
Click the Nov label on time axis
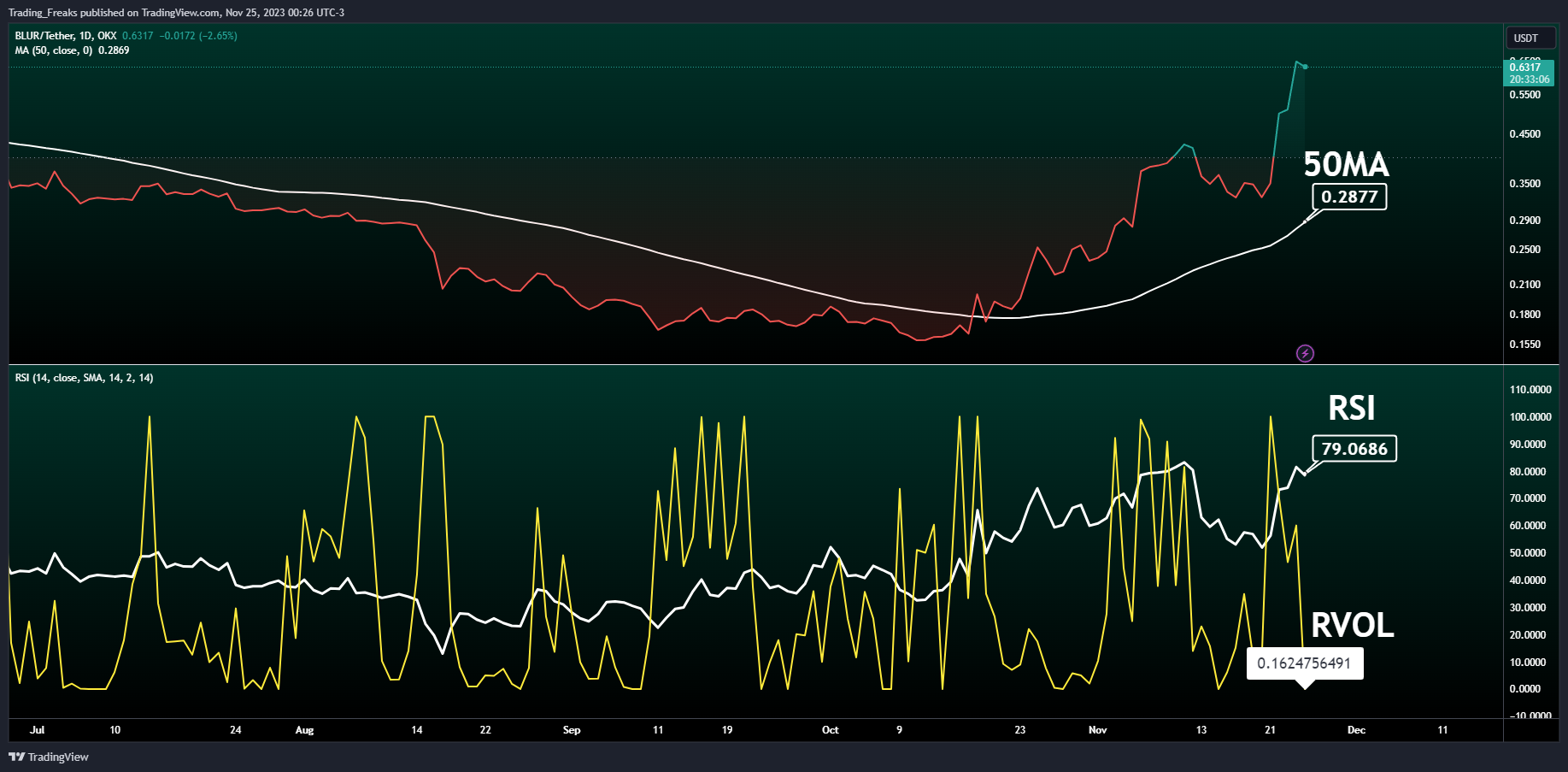(1098, 730)
